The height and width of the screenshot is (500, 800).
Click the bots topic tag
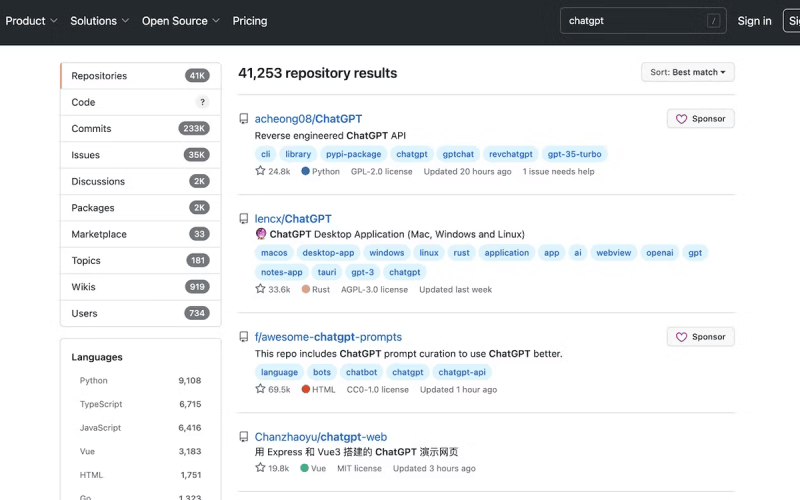tap(322, 372)
